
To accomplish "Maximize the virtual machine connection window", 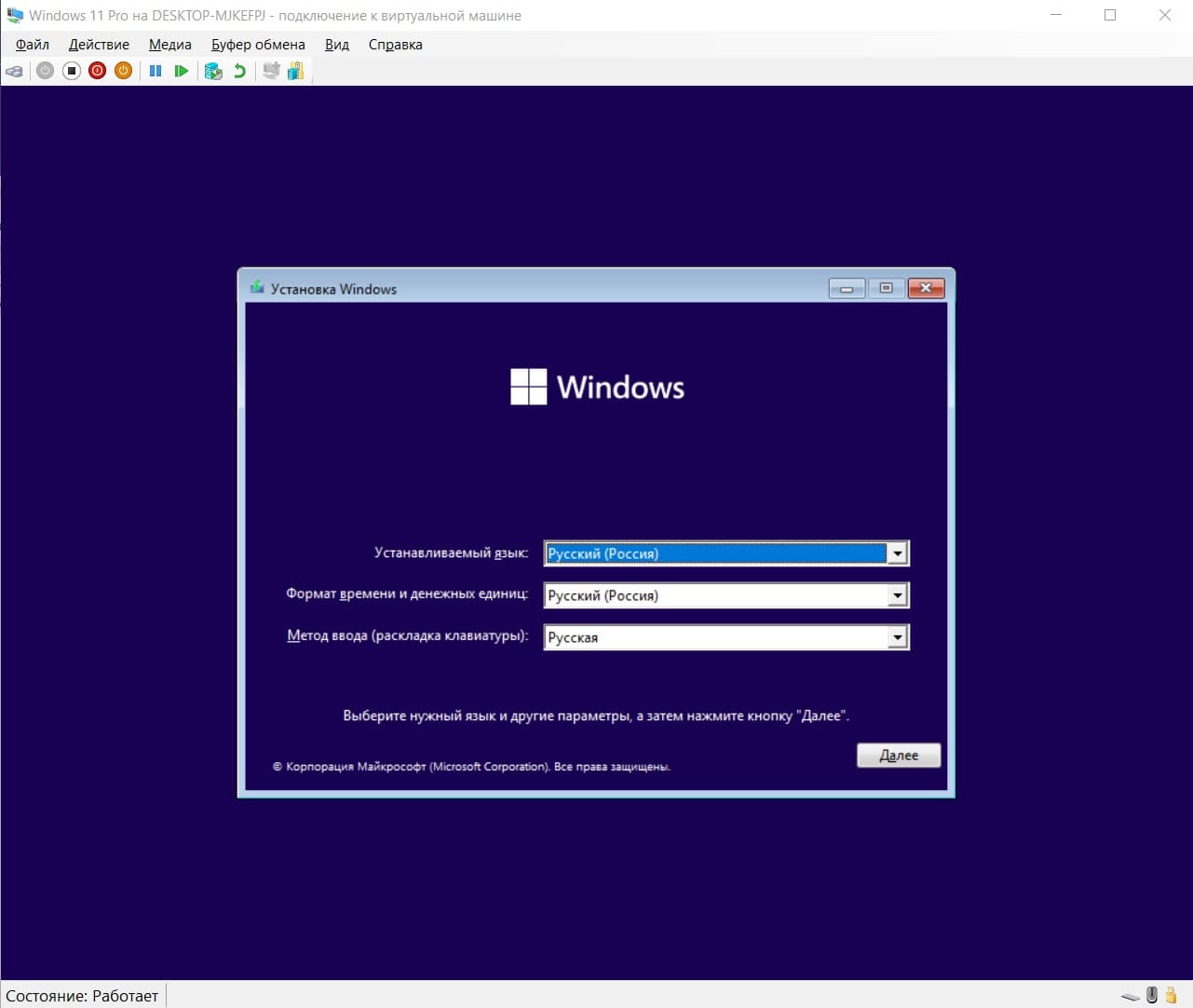I will 1110,16.
